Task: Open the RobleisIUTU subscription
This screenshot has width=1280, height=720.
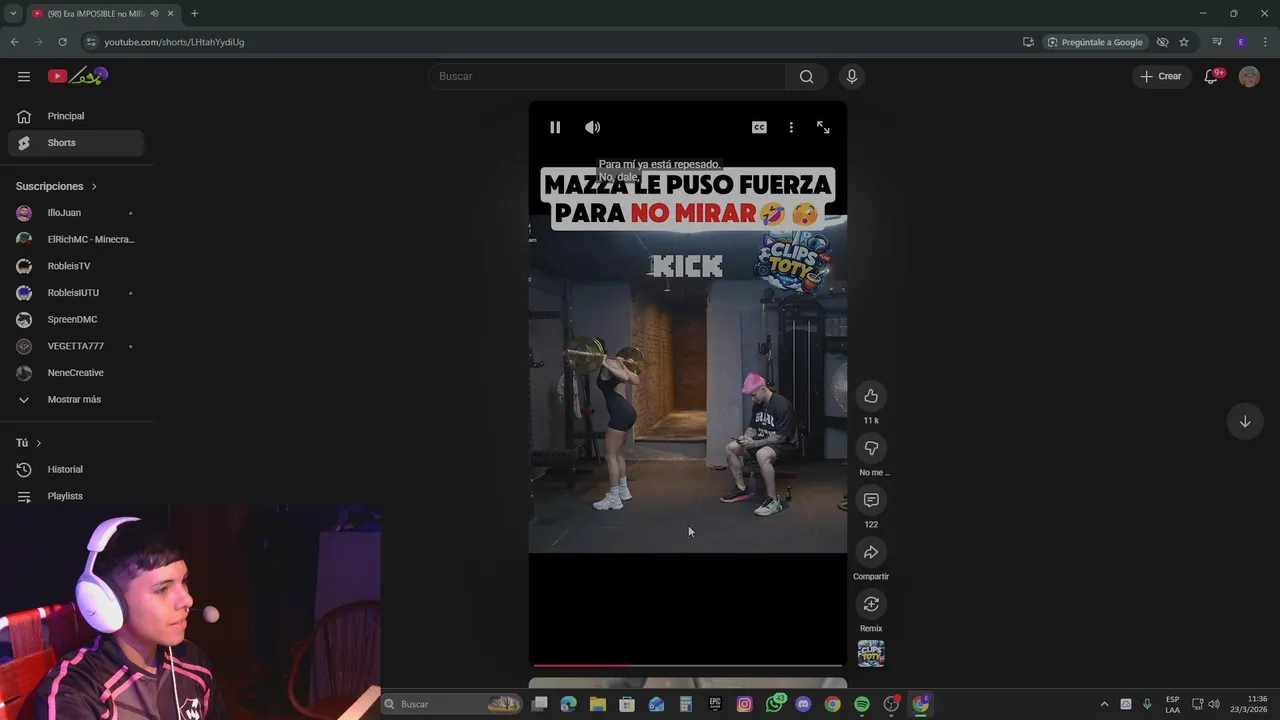Action: tap(76, 293)
